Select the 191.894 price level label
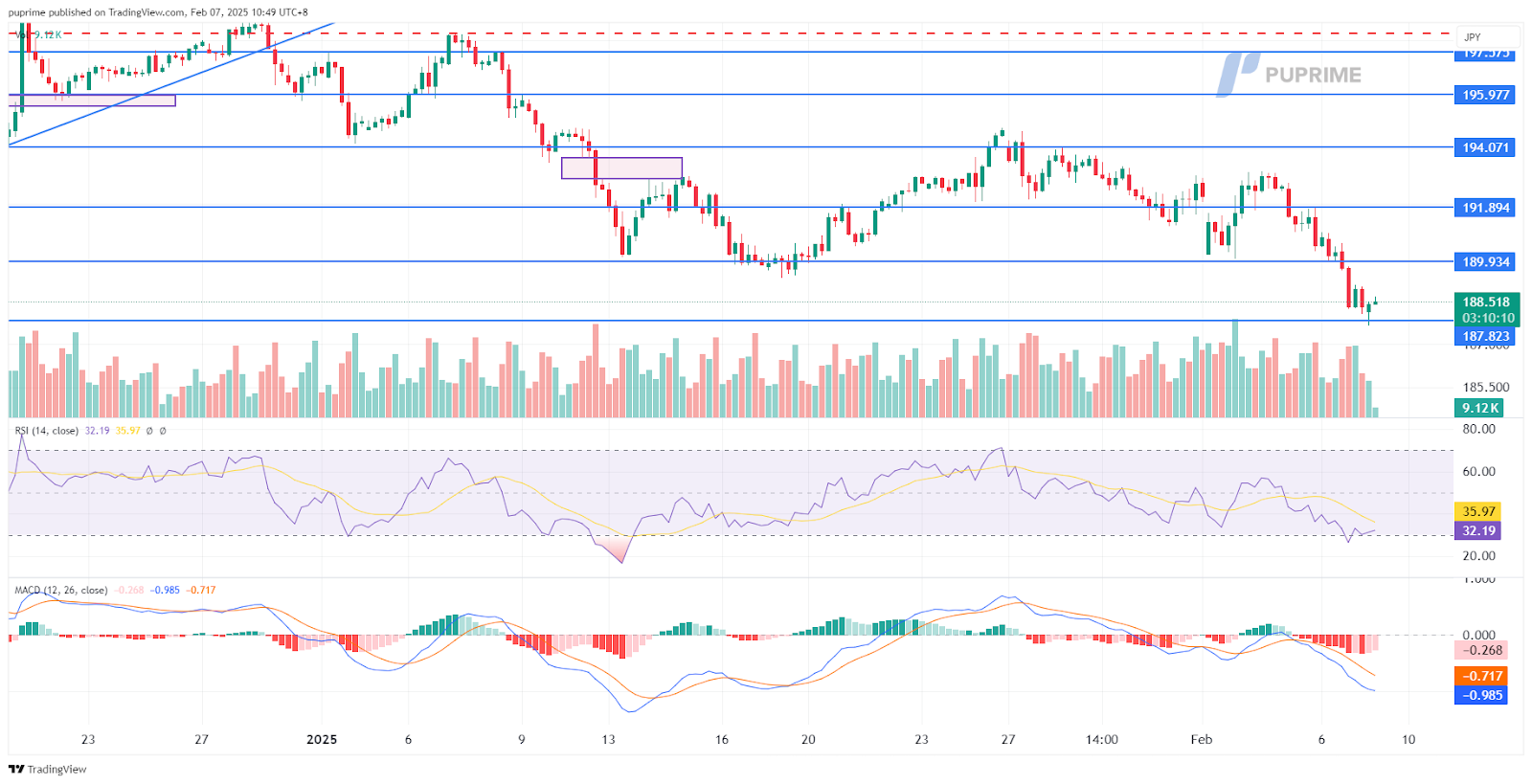The width and height of the screenshot is (1532, 784). coord(1485,208)
